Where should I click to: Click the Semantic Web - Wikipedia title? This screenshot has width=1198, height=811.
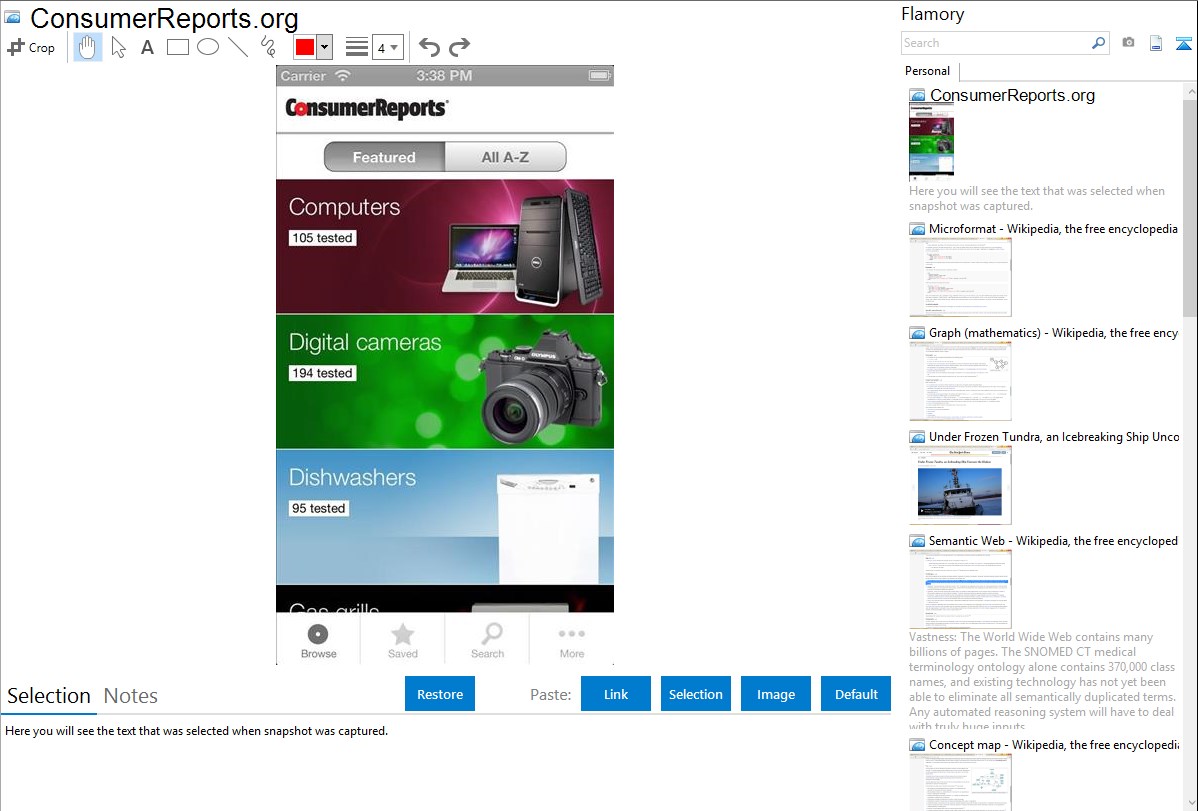(x=1053, y=540)
